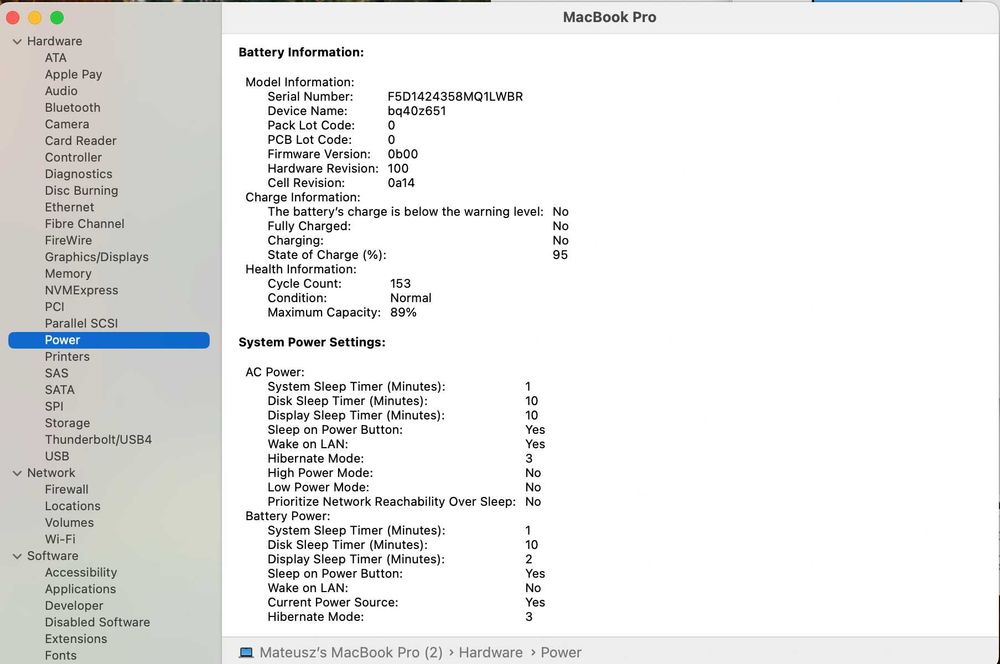Screen dimensions: 1000x664
Task: Open the Controller entry
Action: click(x=73, y=158)
